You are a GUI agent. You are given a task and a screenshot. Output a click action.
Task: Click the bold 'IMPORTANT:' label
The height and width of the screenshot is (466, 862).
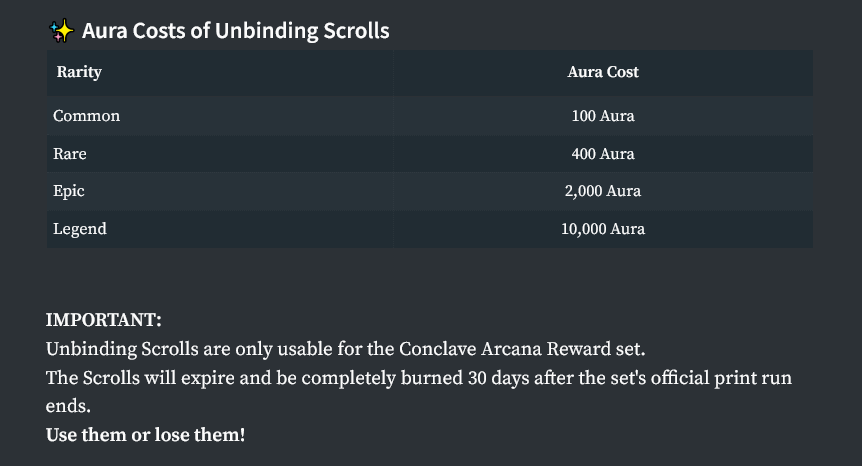point(104,320)
